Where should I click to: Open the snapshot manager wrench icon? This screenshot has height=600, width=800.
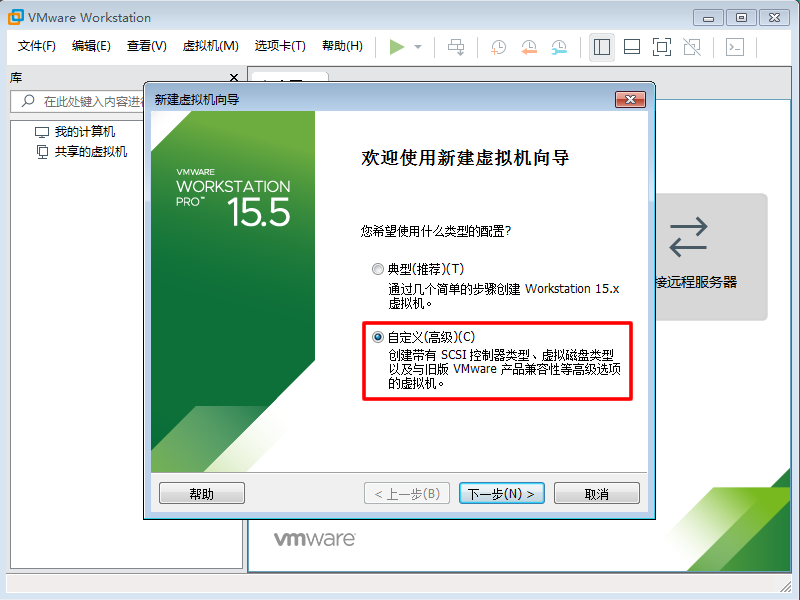[559, 47]
